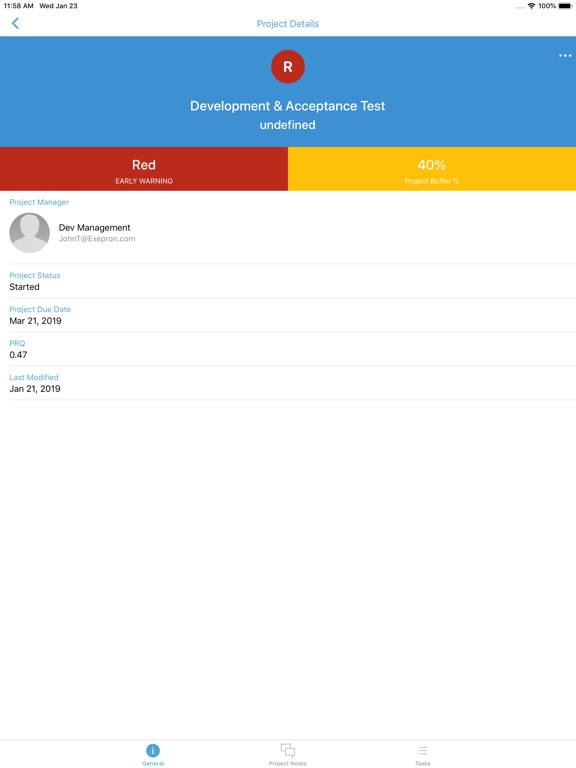The width and height of the screenshot is (576, 768).
Task: Select the PRQ value 0.47
Action: (x=18, y=355)
